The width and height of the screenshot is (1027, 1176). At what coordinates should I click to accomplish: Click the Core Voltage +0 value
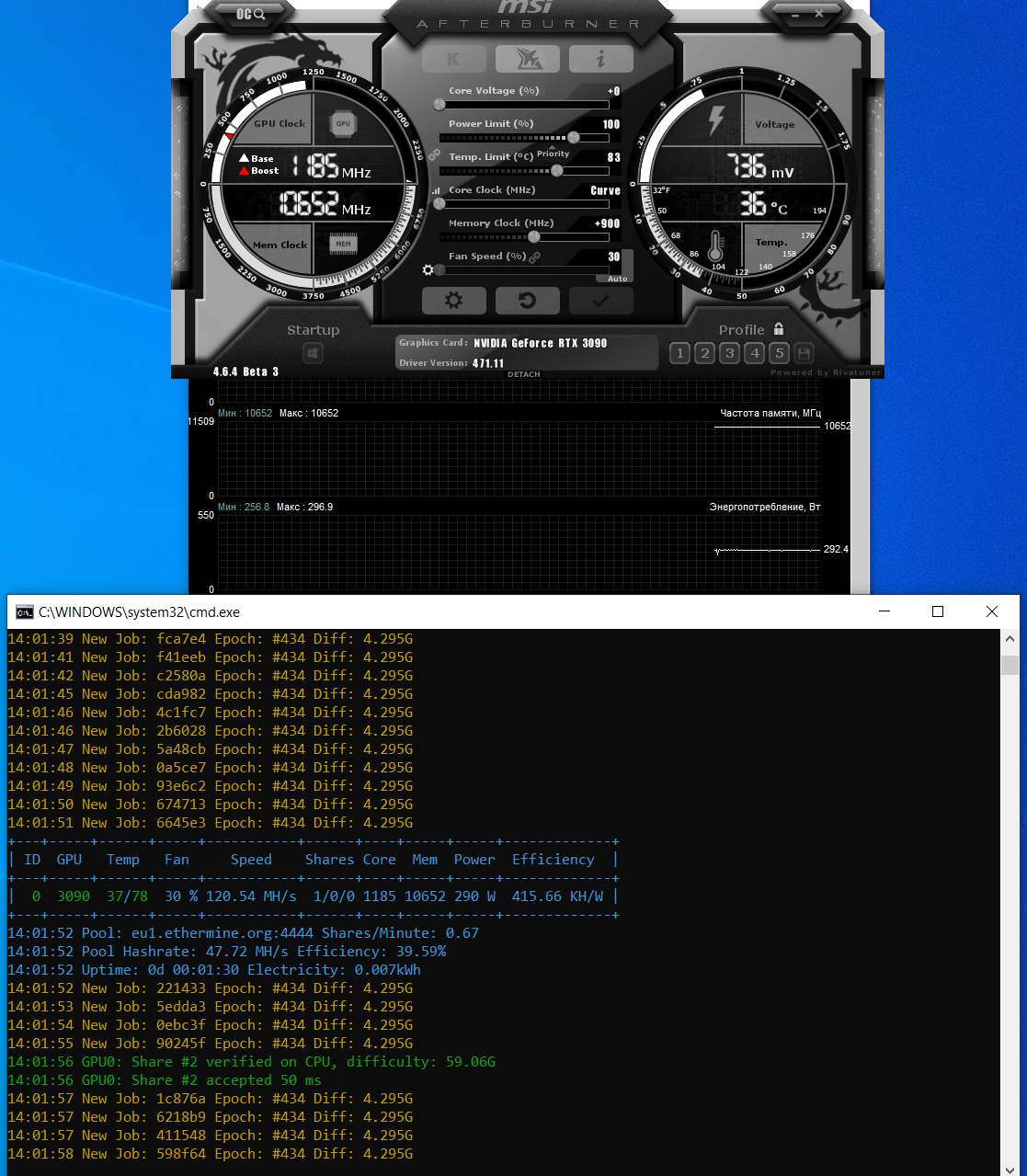tap(614, 91)
